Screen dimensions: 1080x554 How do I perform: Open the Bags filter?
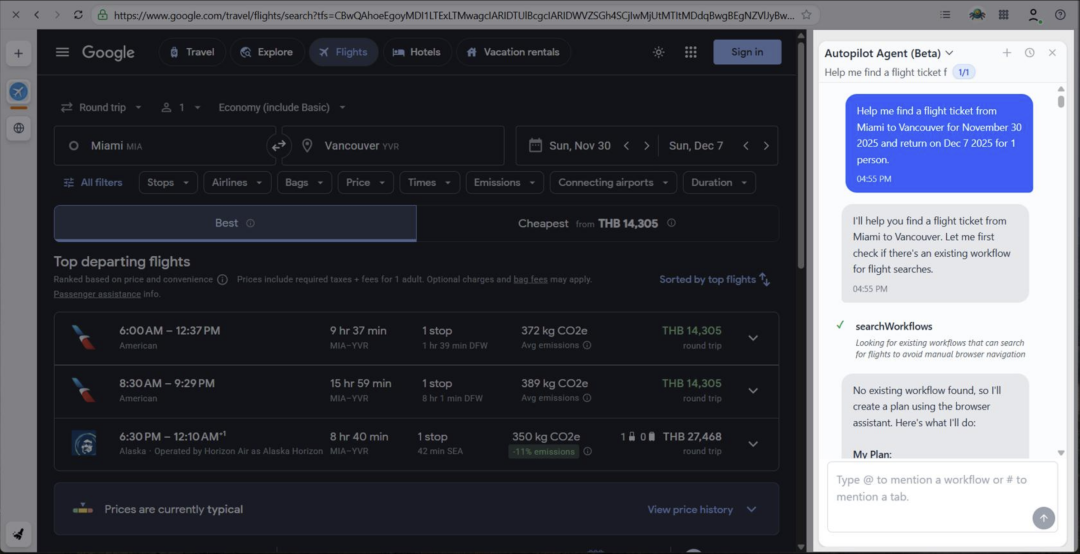[304, 183]
